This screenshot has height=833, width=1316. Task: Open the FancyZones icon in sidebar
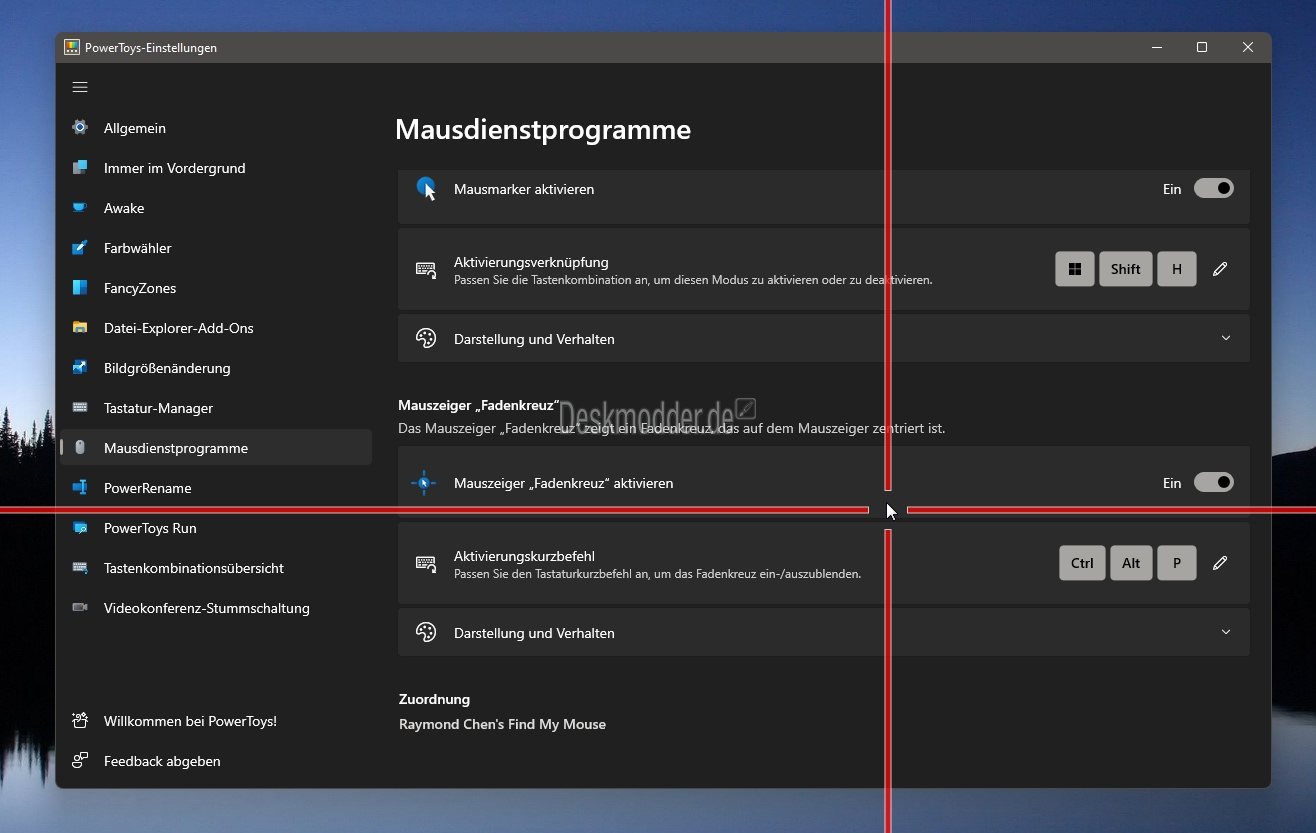[x=80, y=288]
